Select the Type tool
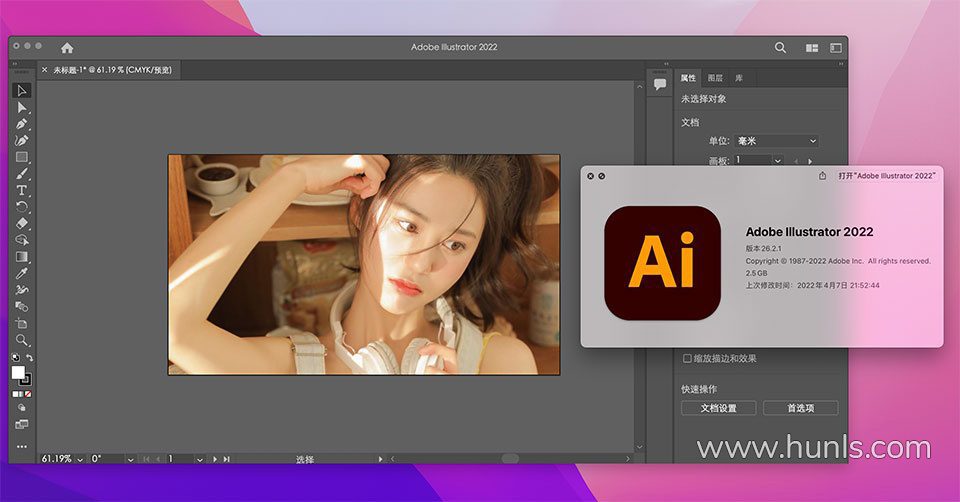Image resolution: width=960 pixels, height=502 pixels. point(22,190)
